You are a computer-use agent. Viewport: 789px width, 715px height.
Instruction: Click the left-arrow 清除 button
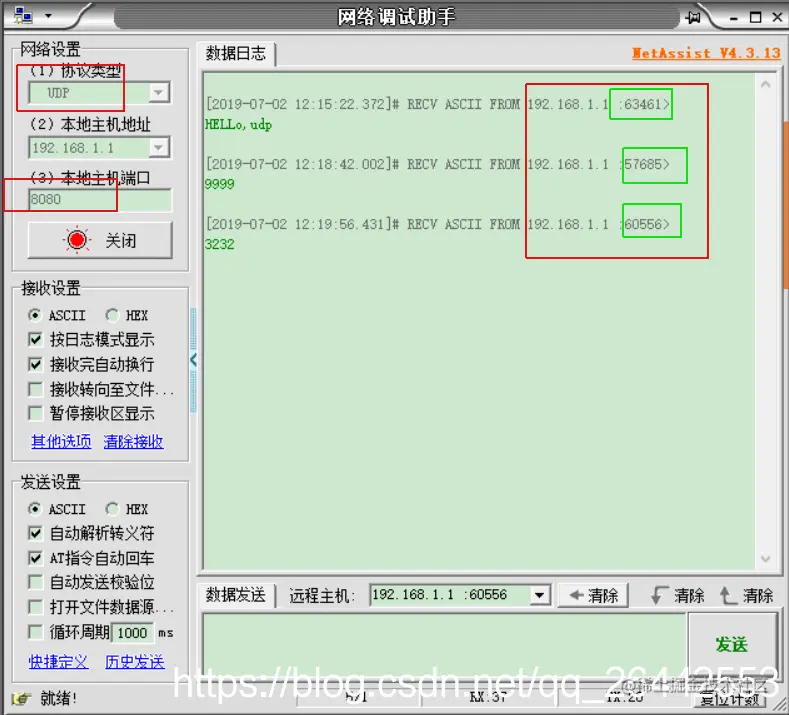pyautogui.click(x=593, y=596)
